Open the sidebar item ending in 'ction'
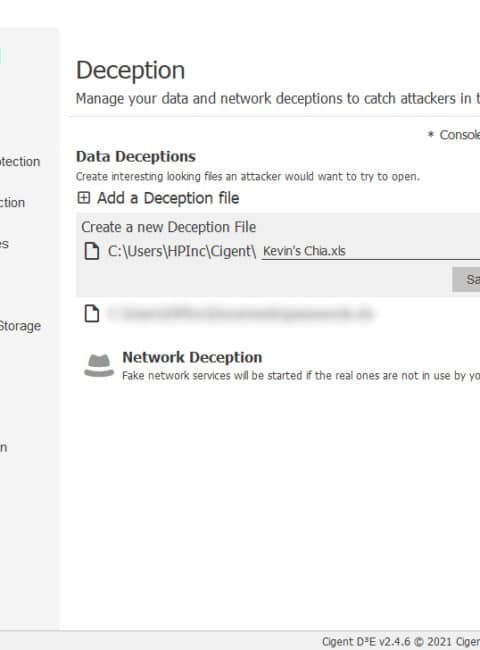 [x=12, y=203]
